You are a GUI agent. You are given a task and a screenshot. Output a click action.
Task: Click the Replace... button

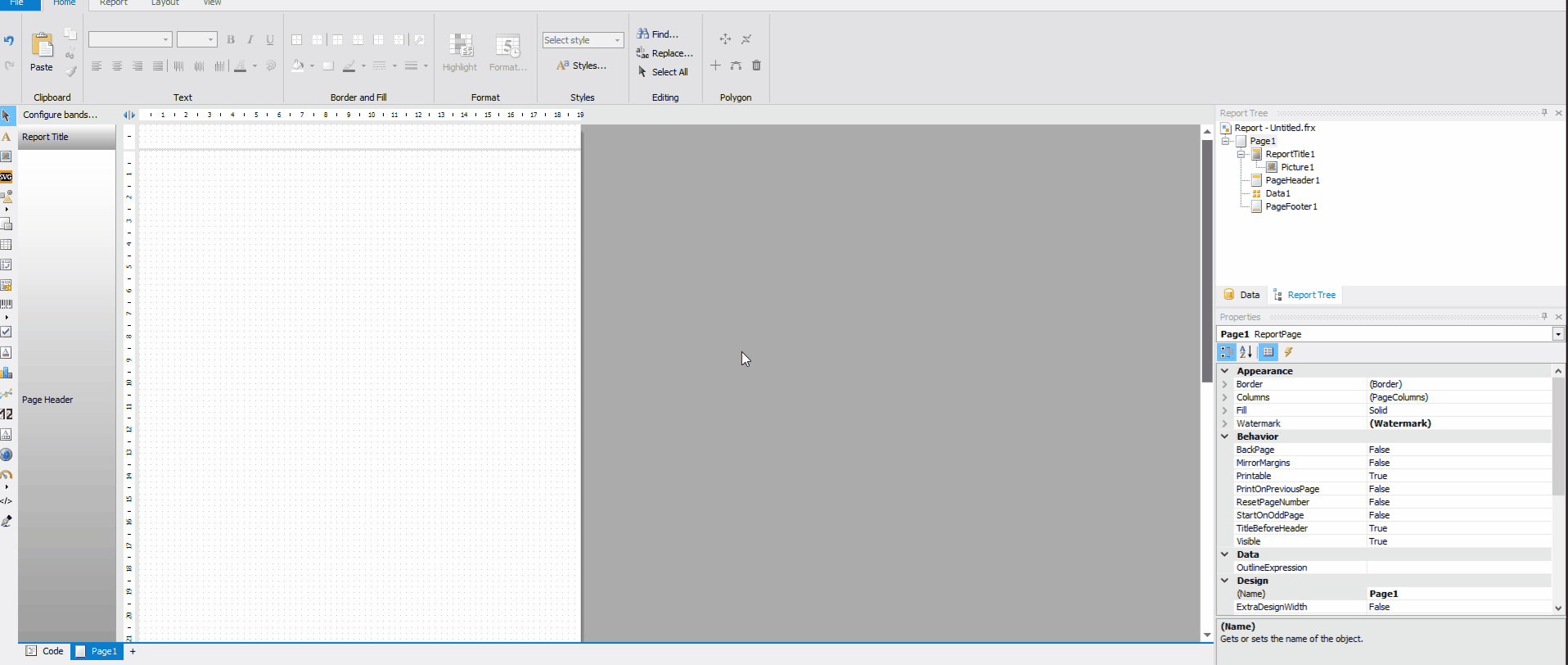coord(665,53)
